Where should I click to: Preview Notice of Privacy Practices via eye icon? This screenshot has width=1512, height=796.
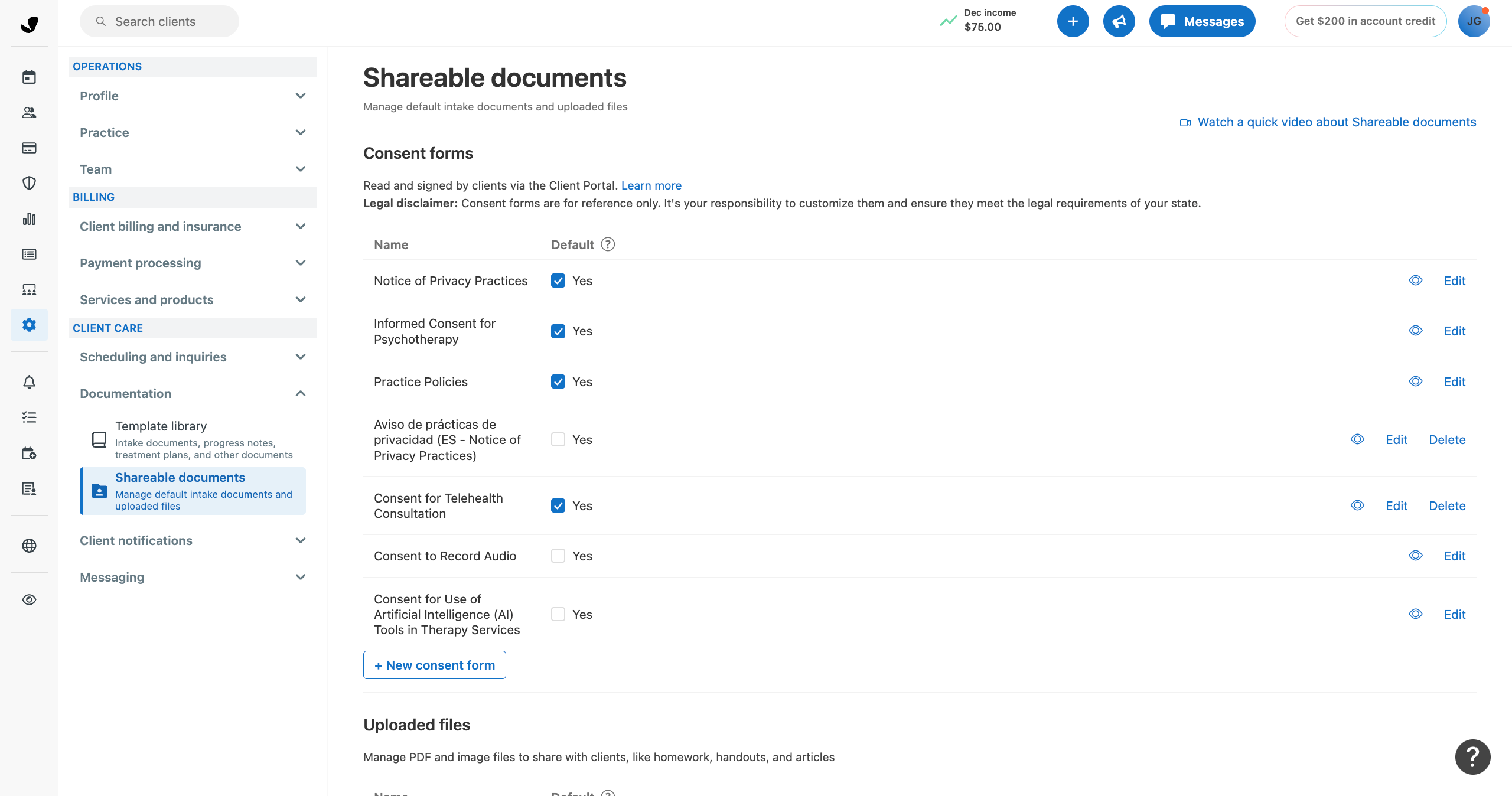tap(1415, 280)
